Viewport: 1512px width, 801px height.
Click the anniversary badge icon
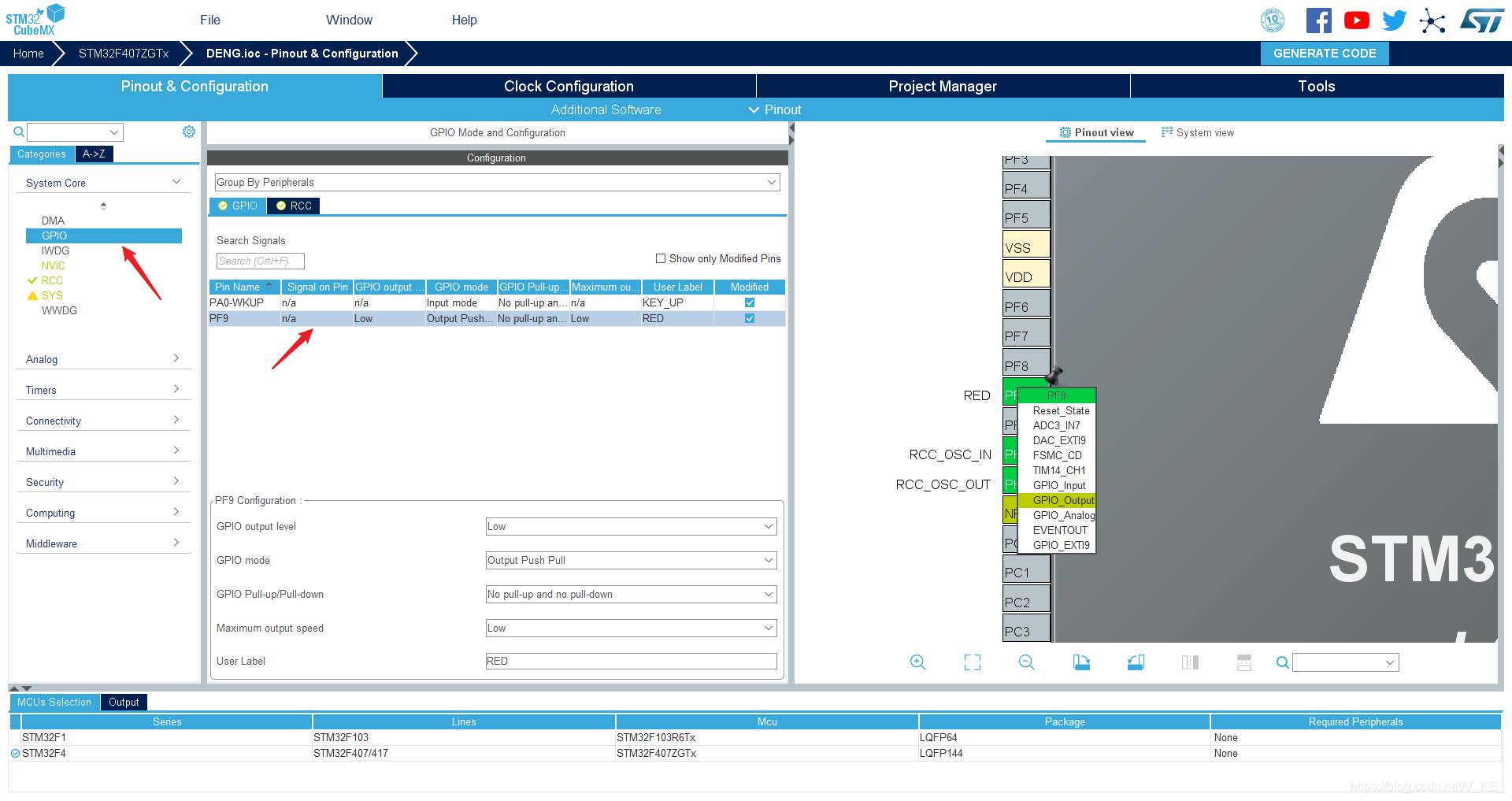pos(1273,20)
